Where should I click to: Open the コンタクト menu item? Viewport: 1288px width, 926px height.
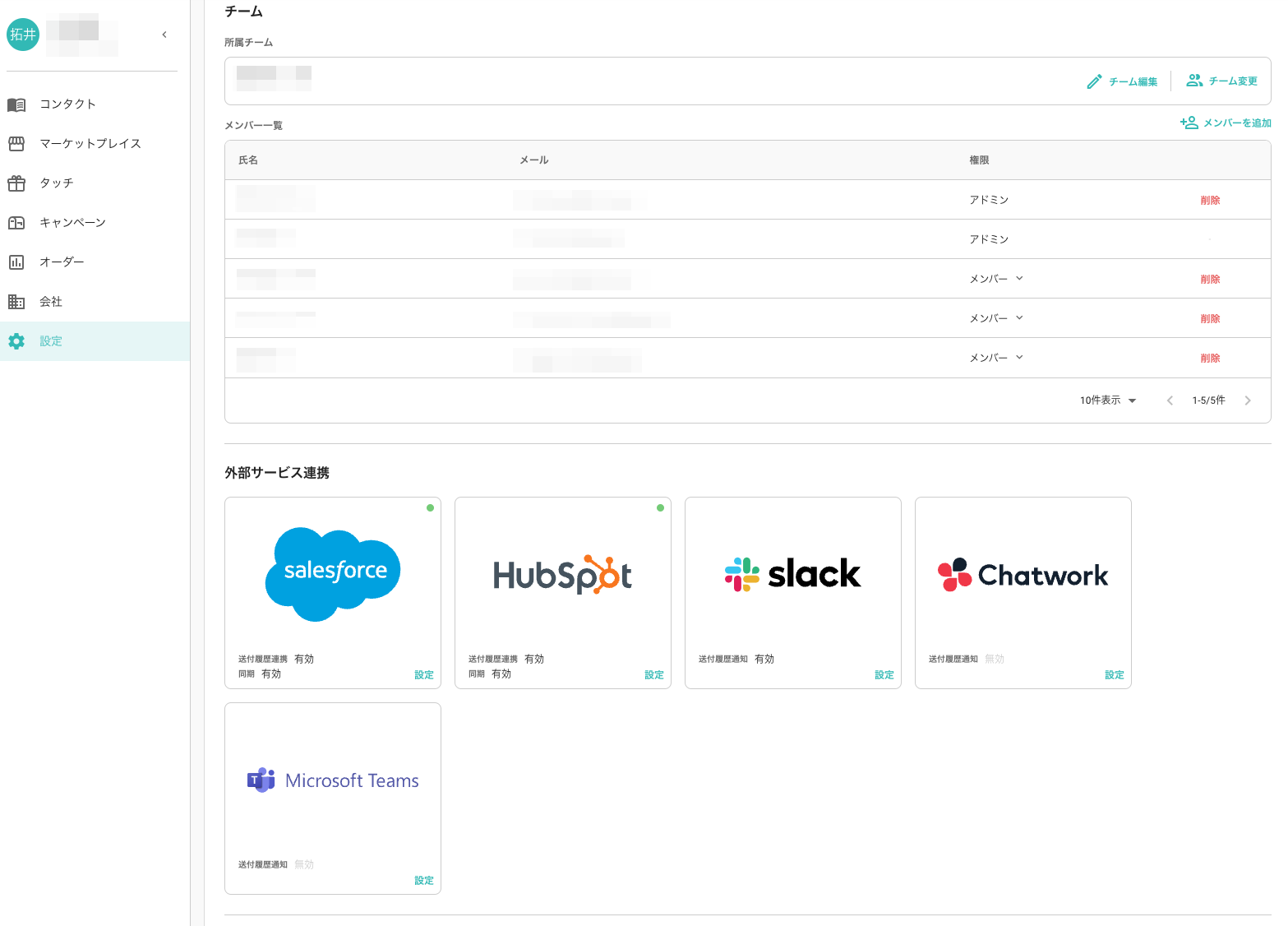point(95,104)
